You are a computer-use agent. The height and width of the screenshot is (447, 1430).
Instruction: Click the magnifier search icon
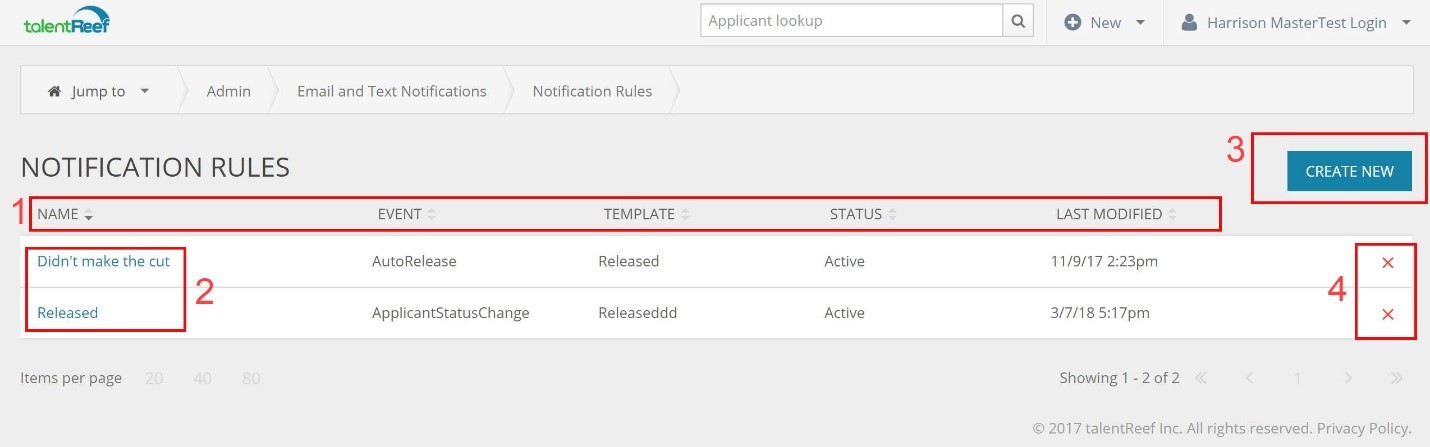[x=1018, y=21]
